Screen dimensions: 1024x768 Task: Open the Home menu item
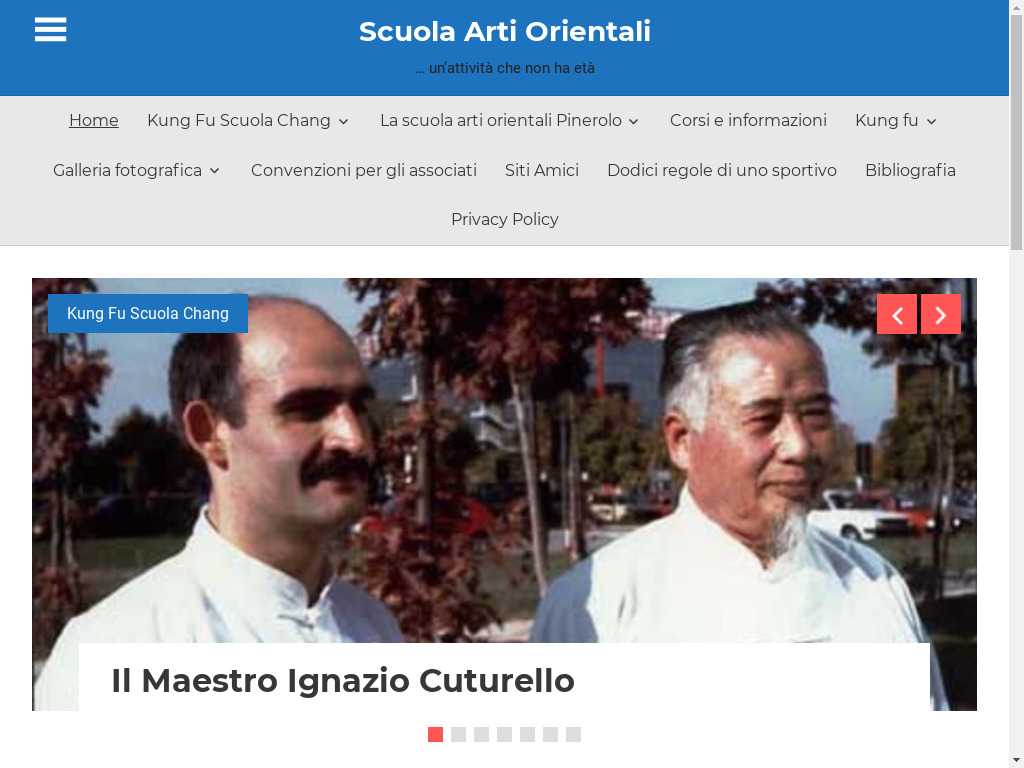click(x=93, y=120)
